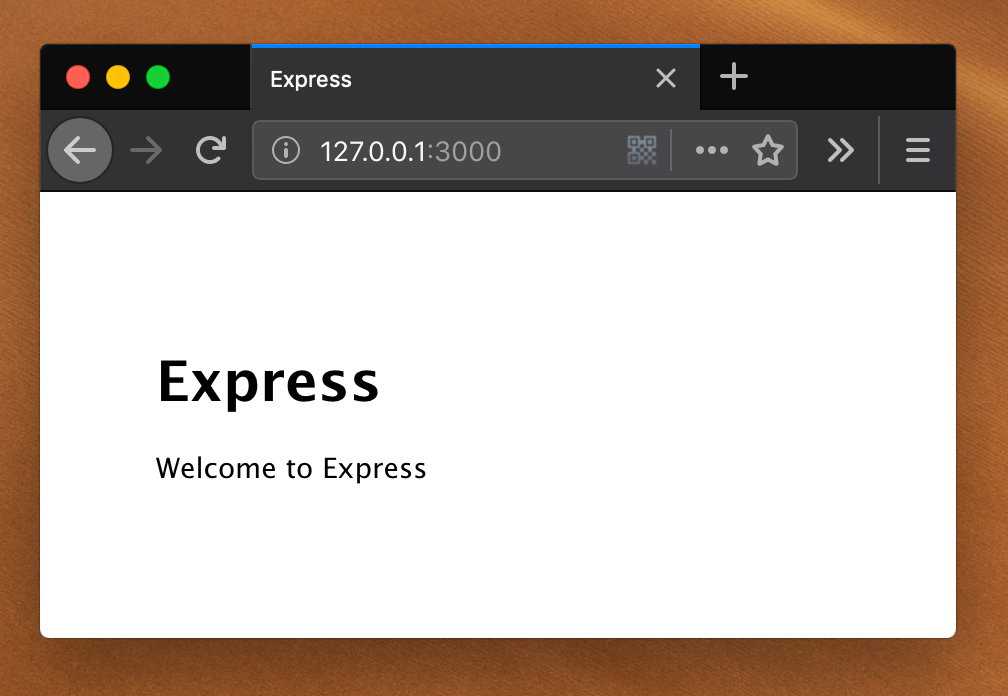Reload the current page

pos(211,150)
